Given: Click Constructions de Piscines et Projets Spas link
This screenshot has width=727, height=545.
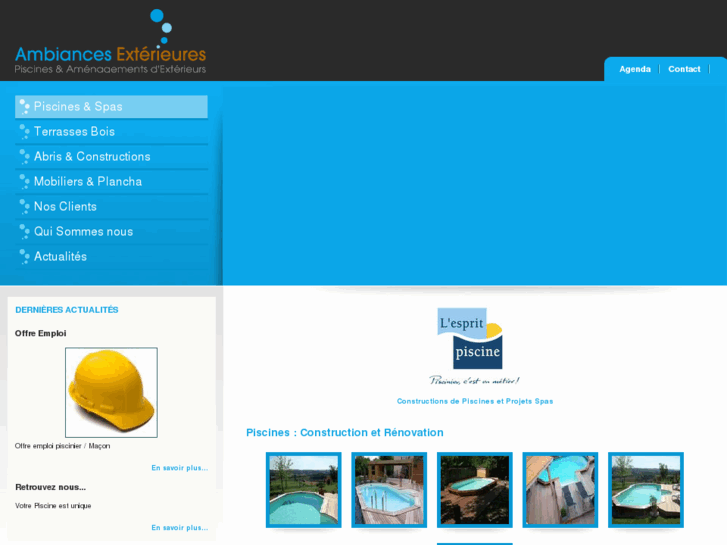Looking at the screenshot, I should (x=475, y=401).
